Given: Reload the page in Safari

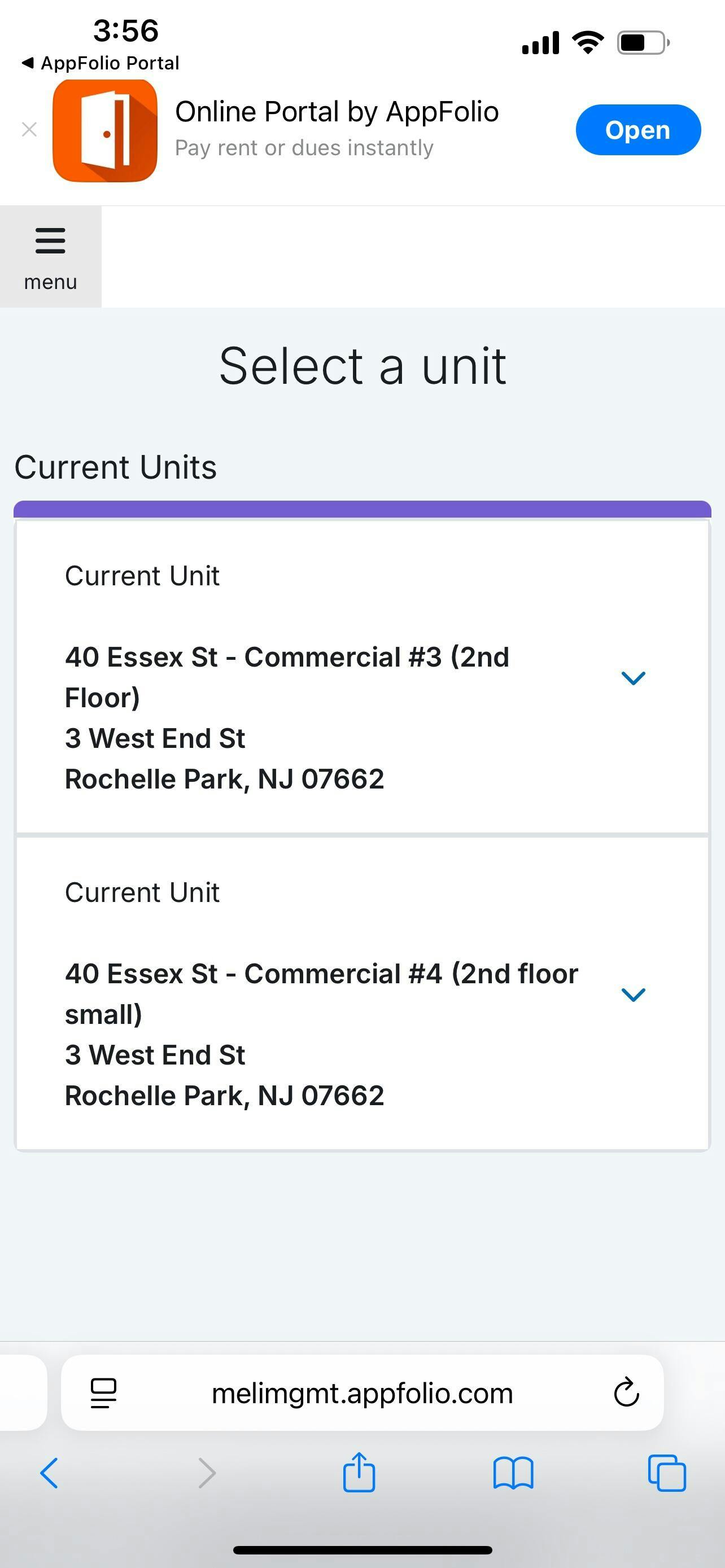Looking at the screenshot, I should pyautogui.click(x=626, y=1392).
